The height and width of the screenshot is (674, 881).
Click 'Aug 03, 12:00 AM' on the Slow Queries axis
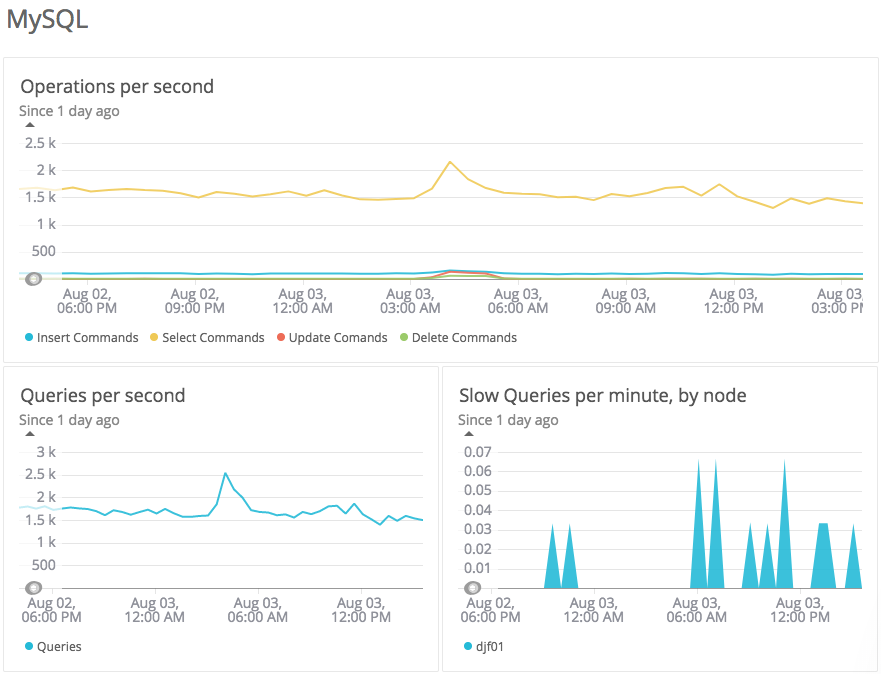(x=593, y=610)
